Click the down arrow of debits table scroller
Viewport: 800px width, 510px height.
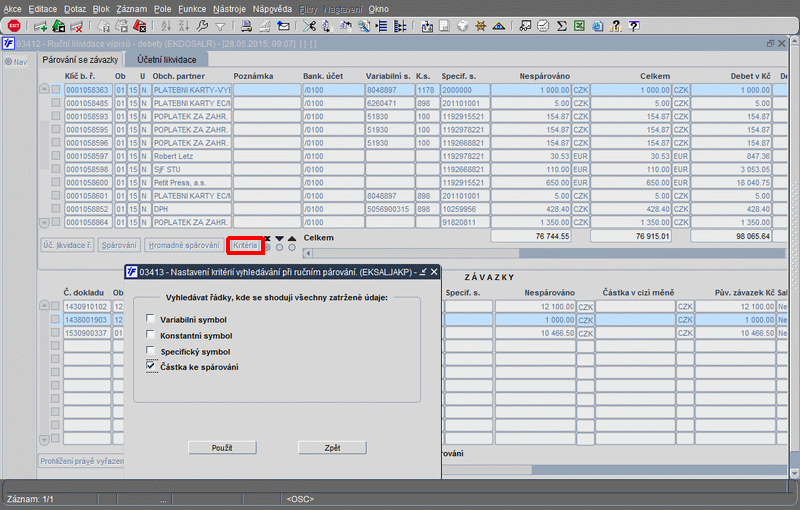[44, 223]
